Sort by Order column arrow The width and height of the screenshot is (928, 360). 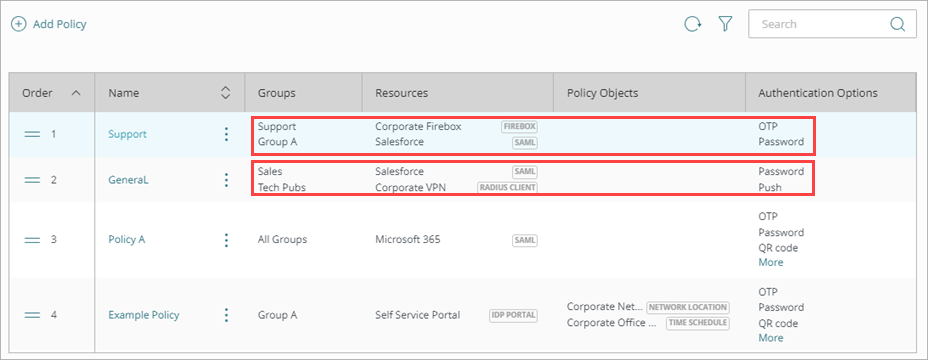pyautogui.click(x=76, y=93)
